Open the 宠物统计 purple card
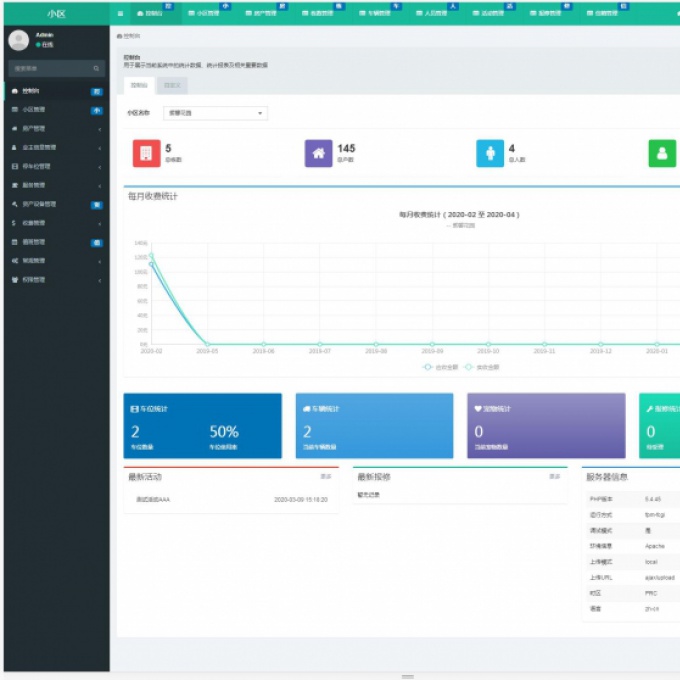This screenshot has width=680, height=680. pos(546,426)
